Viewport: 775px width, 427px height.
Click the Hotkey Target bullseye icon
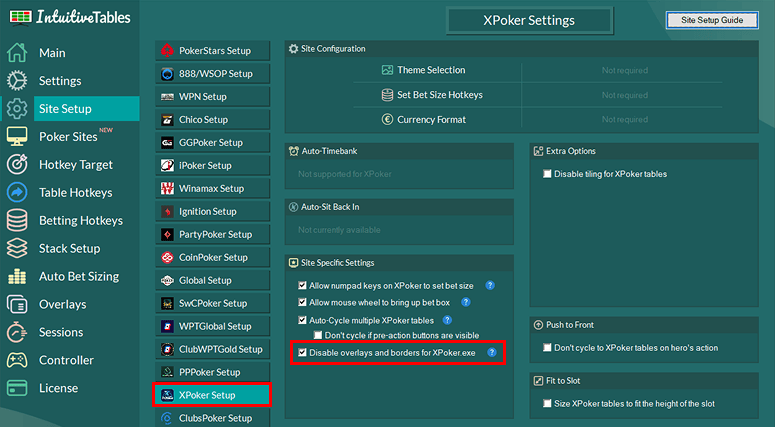17,165
